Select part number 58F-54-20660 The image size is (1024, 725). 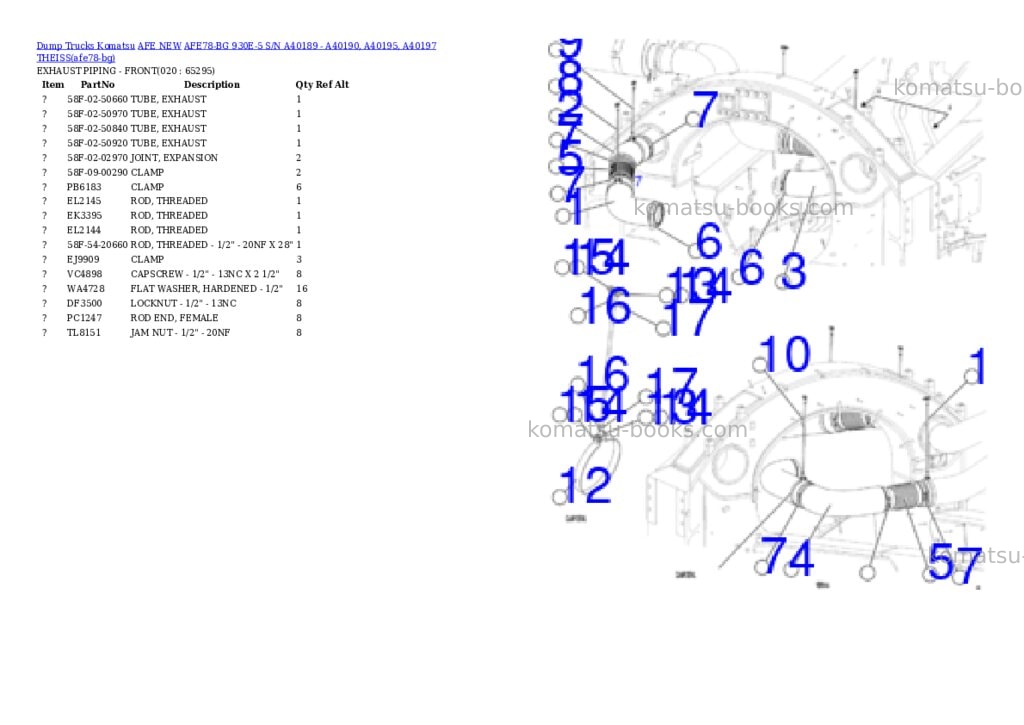tap(97, 245)
